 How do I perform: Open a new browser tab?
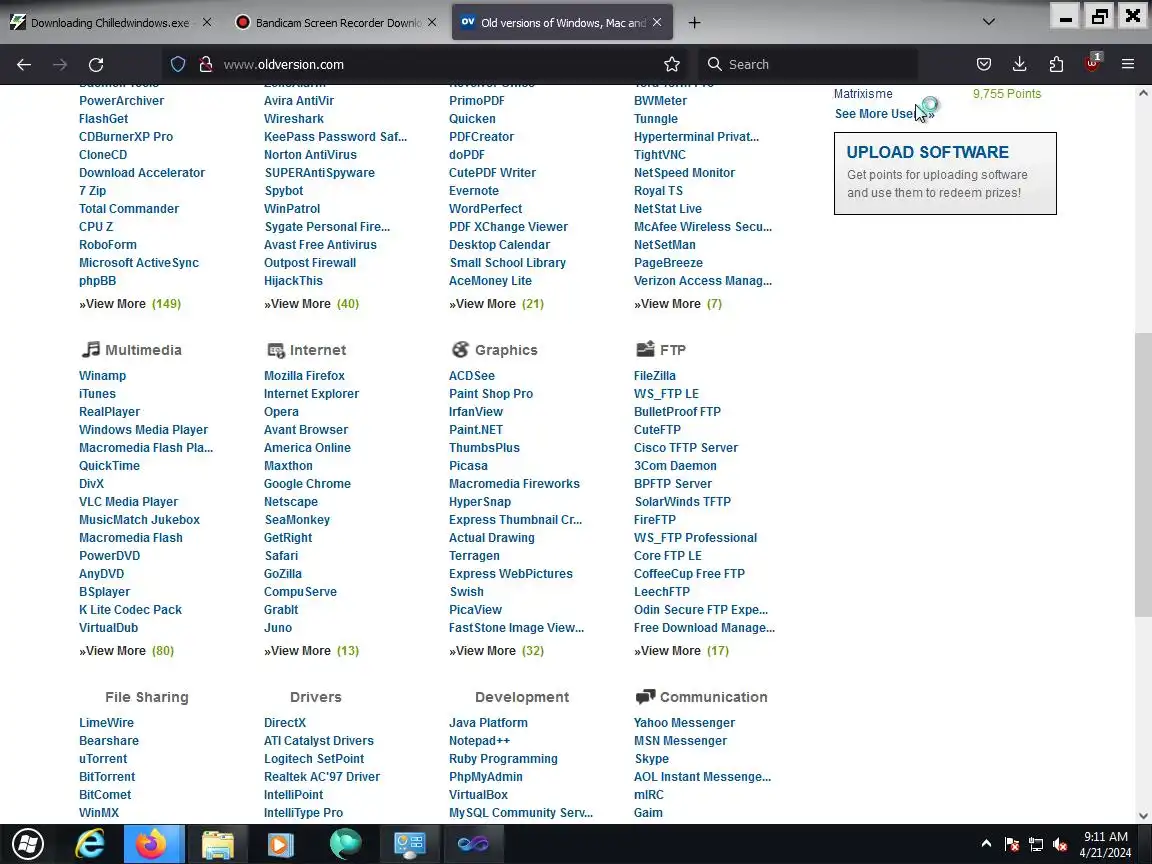click(x=694, y=23)
